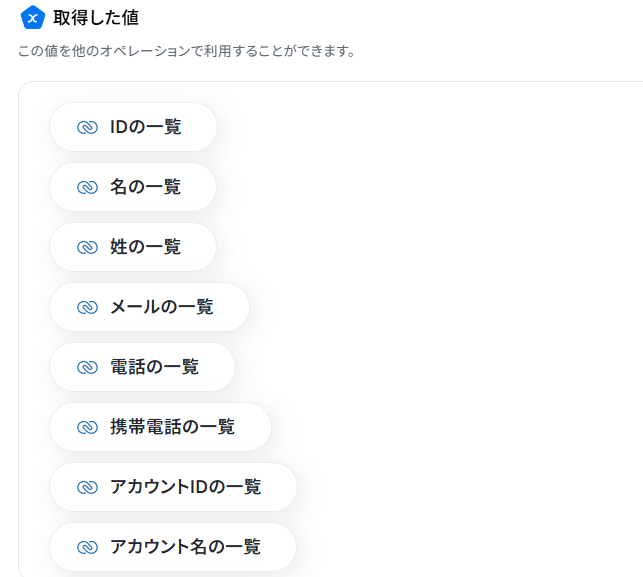Pick the メールの一覧 value chip
The height and width of the screenshot is (577, 643).
[161, 307]
